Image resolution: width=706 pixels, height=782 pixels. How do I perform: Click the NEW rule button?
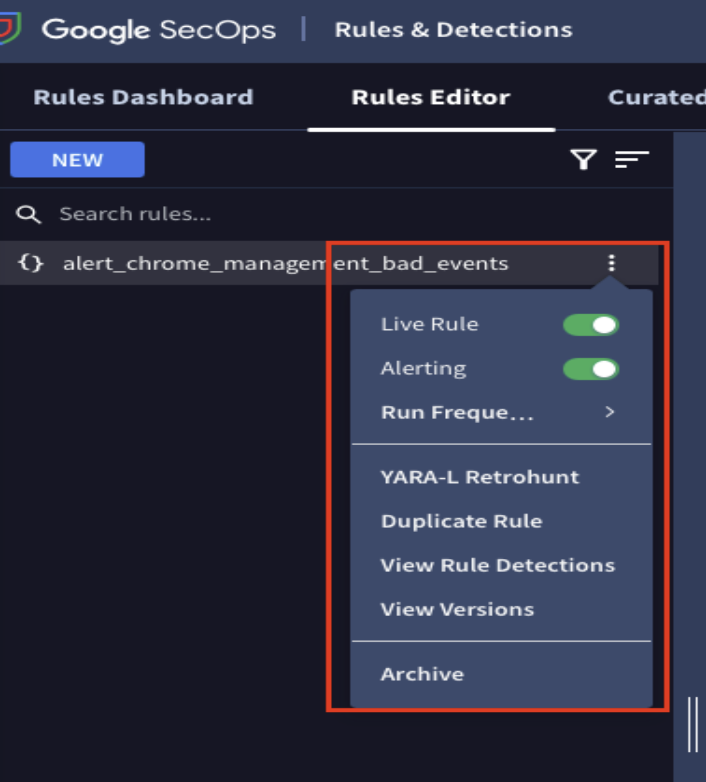(77, 160)
